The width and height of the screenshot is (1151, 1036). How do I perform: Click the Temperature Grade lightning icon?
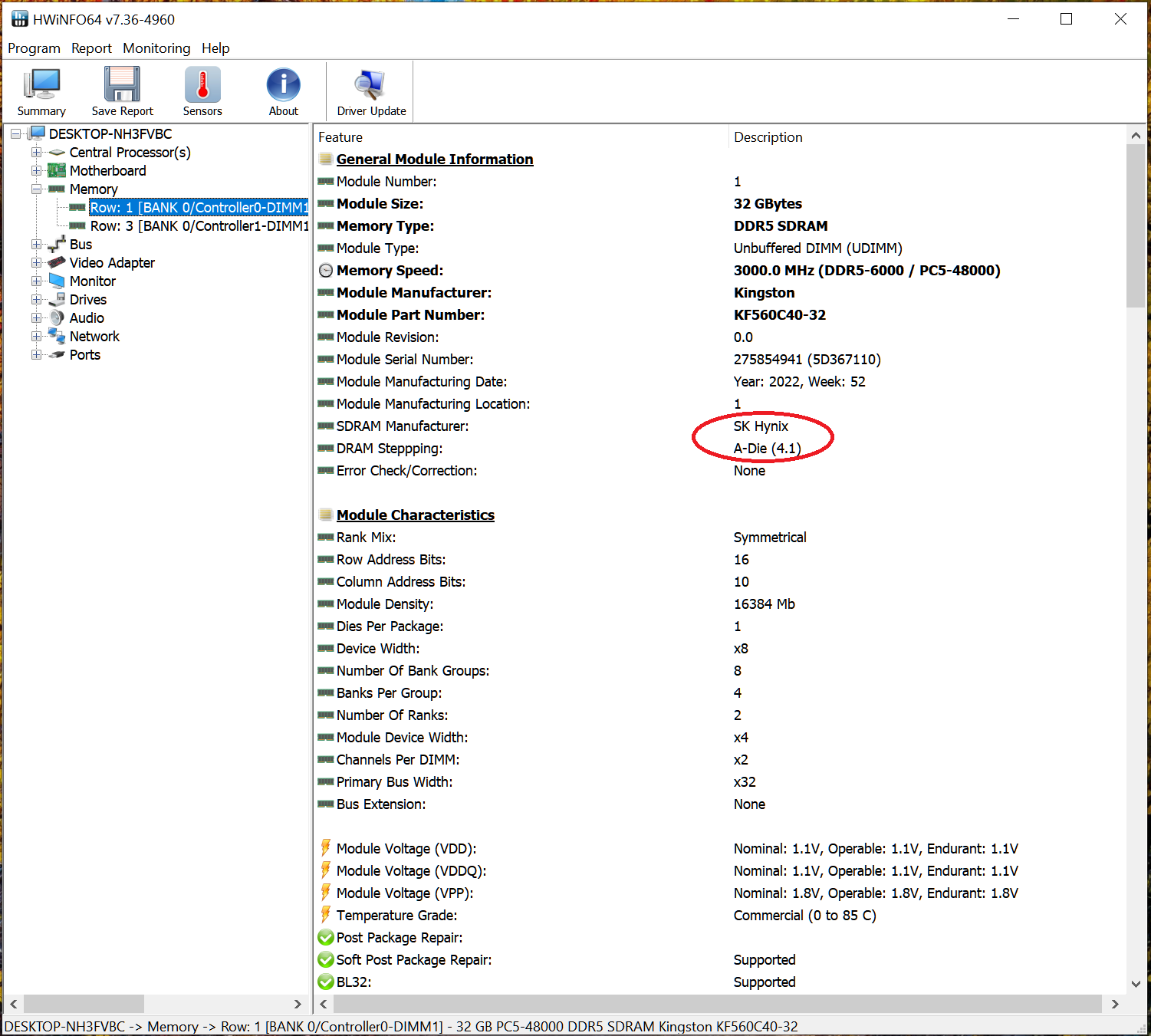tap(326, 915)
